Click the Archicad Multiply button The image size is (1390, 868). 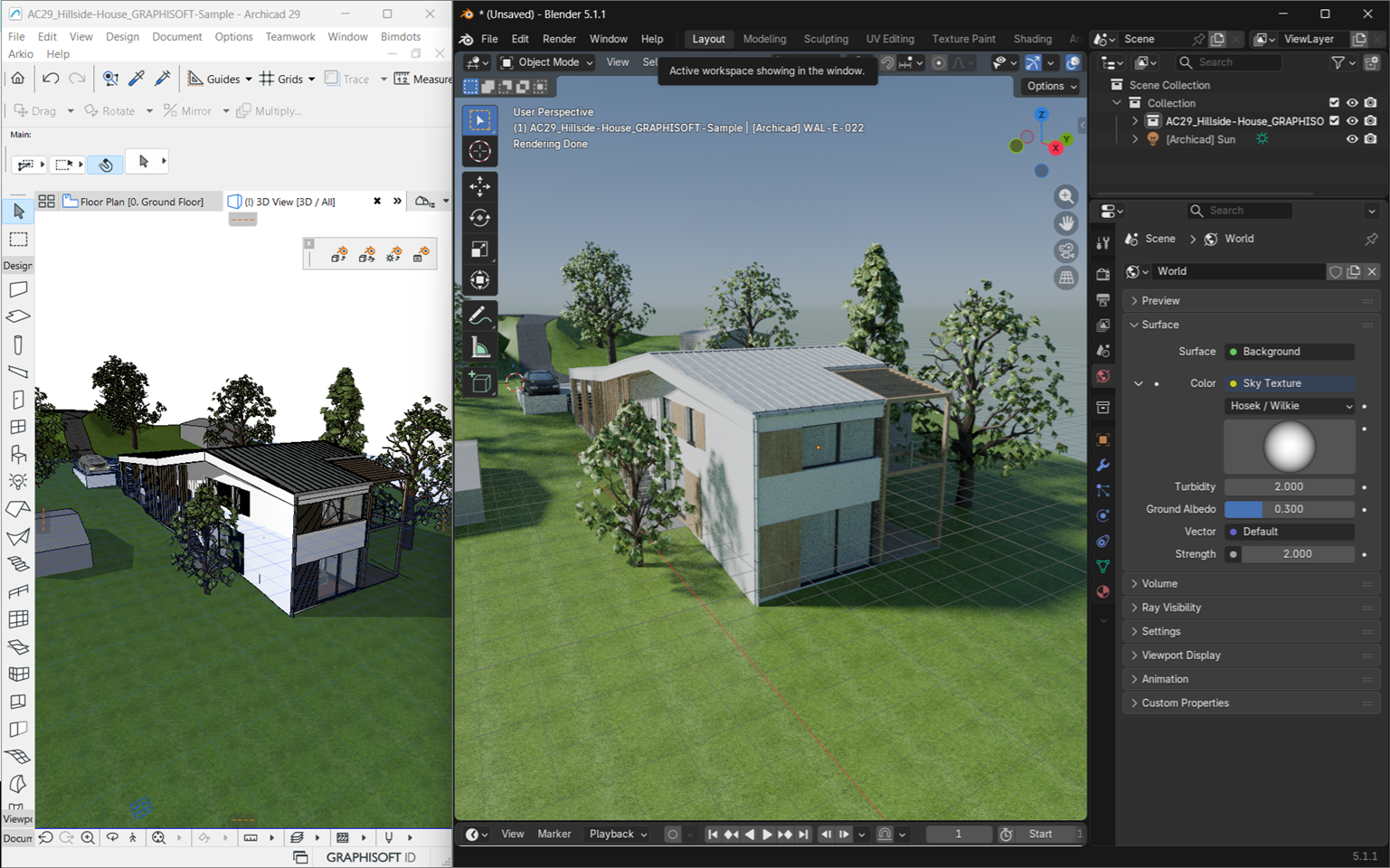pos(269,111)
